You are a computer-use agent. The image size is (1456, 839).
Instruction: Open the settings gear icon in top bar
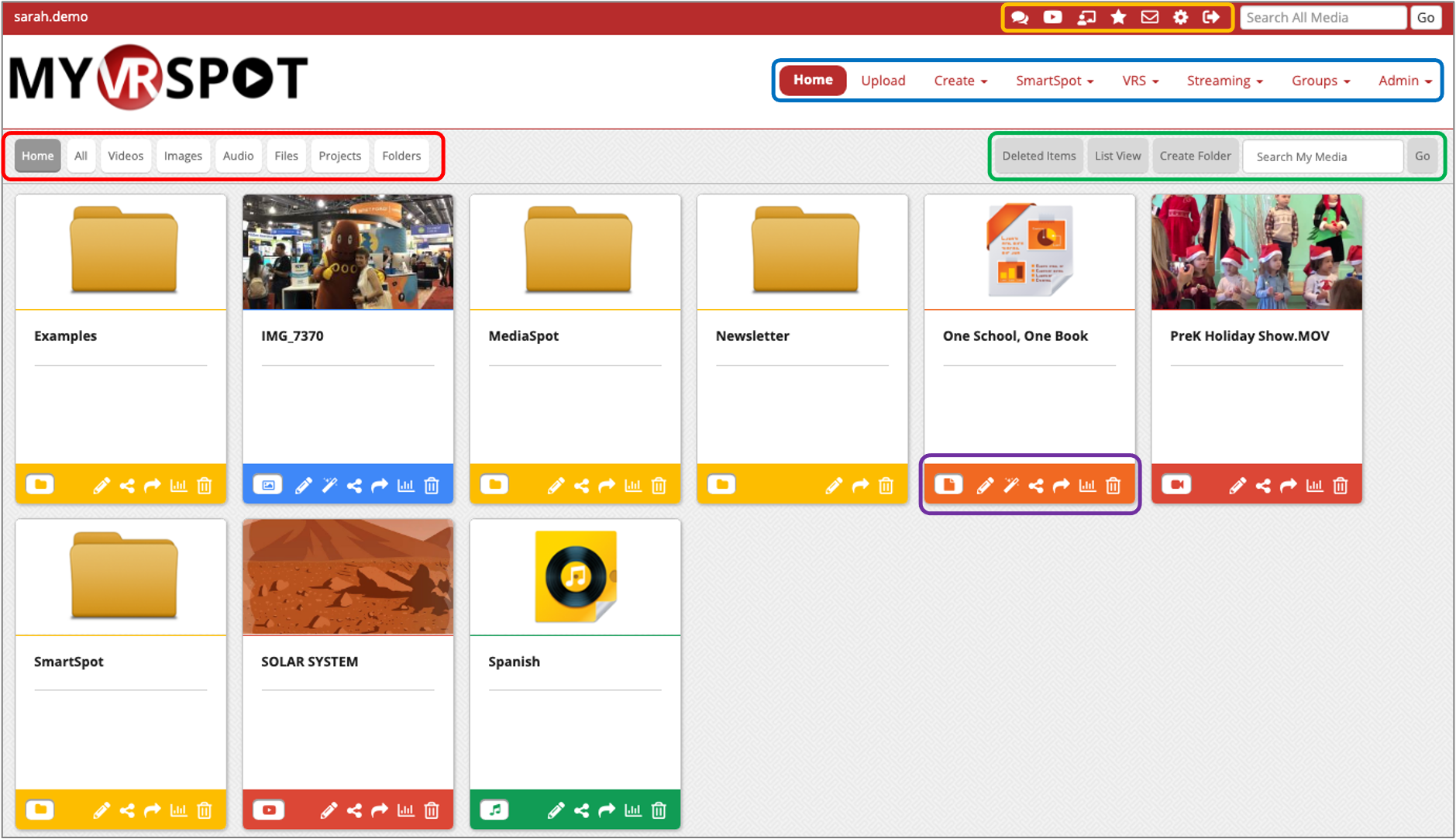(x=1180, y=17)
